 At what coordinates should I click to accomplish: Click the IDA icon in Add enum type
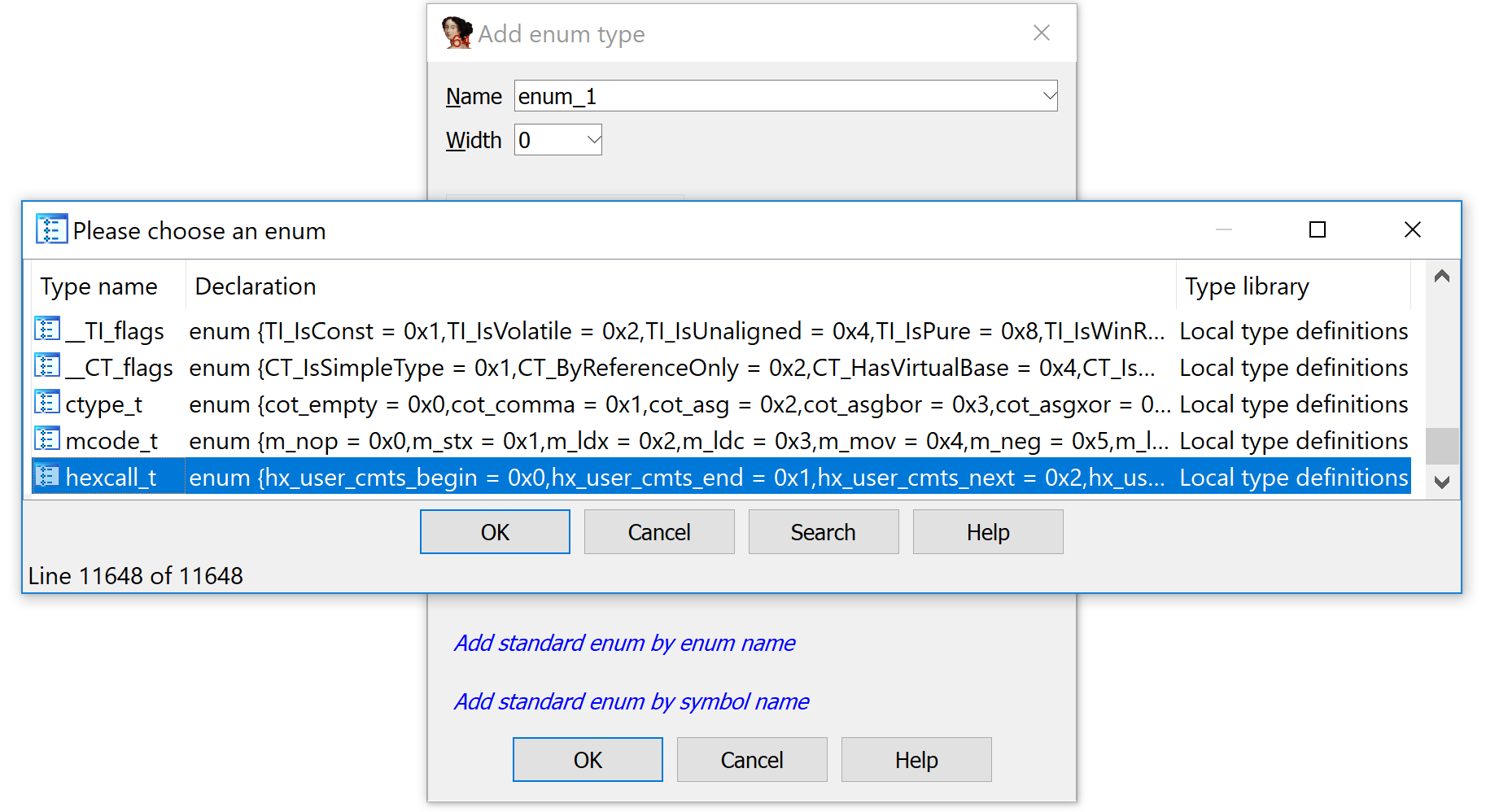(457, 33)
